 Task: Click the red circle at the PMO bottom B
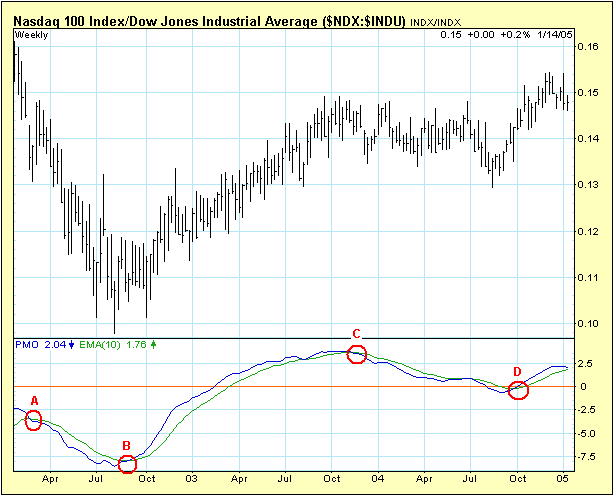(x=127, y=464)
